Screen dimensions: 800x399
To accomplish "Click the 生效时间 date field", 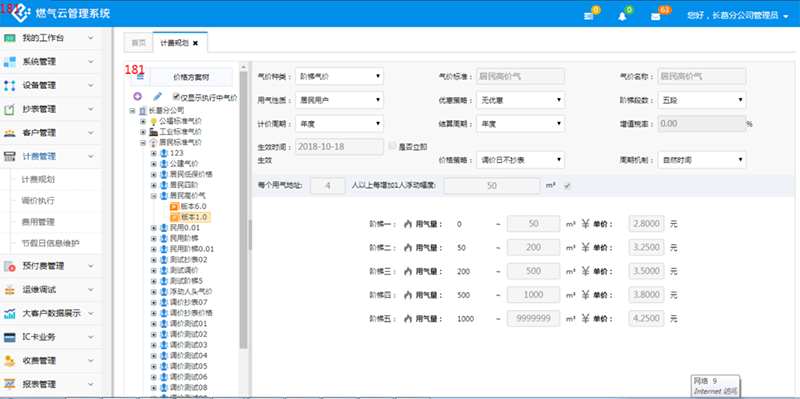I will 339,146.
